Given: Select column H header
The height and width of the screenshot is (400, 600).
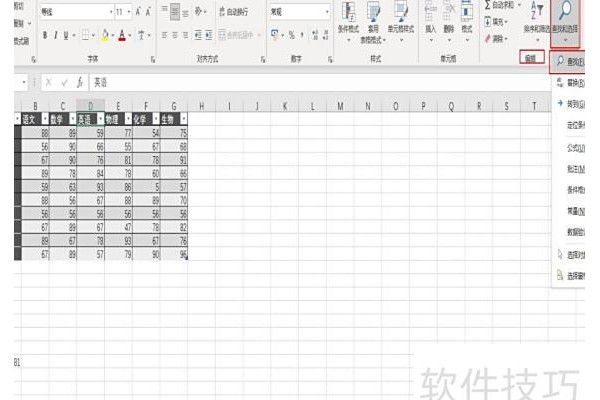Looking at the screenshot, I should click(x=201, y=106).
